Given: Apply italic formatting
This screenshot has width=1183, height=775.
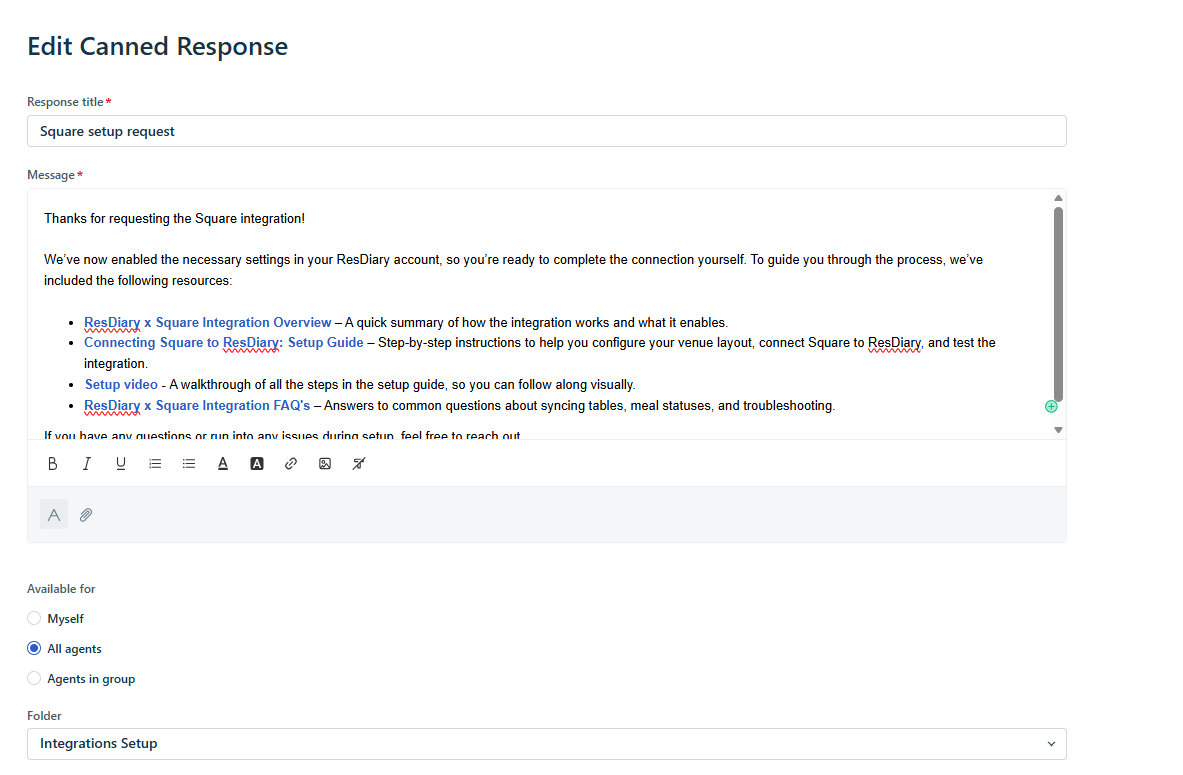Looking at the screenshot, I should (x=86, y=463).
